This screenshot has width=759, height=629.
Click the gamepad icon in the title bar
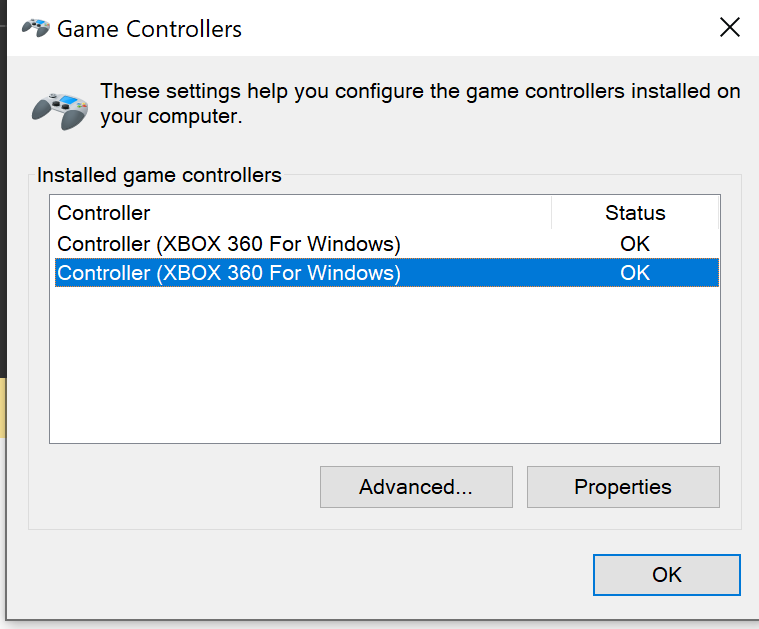(x=36, y=28)
